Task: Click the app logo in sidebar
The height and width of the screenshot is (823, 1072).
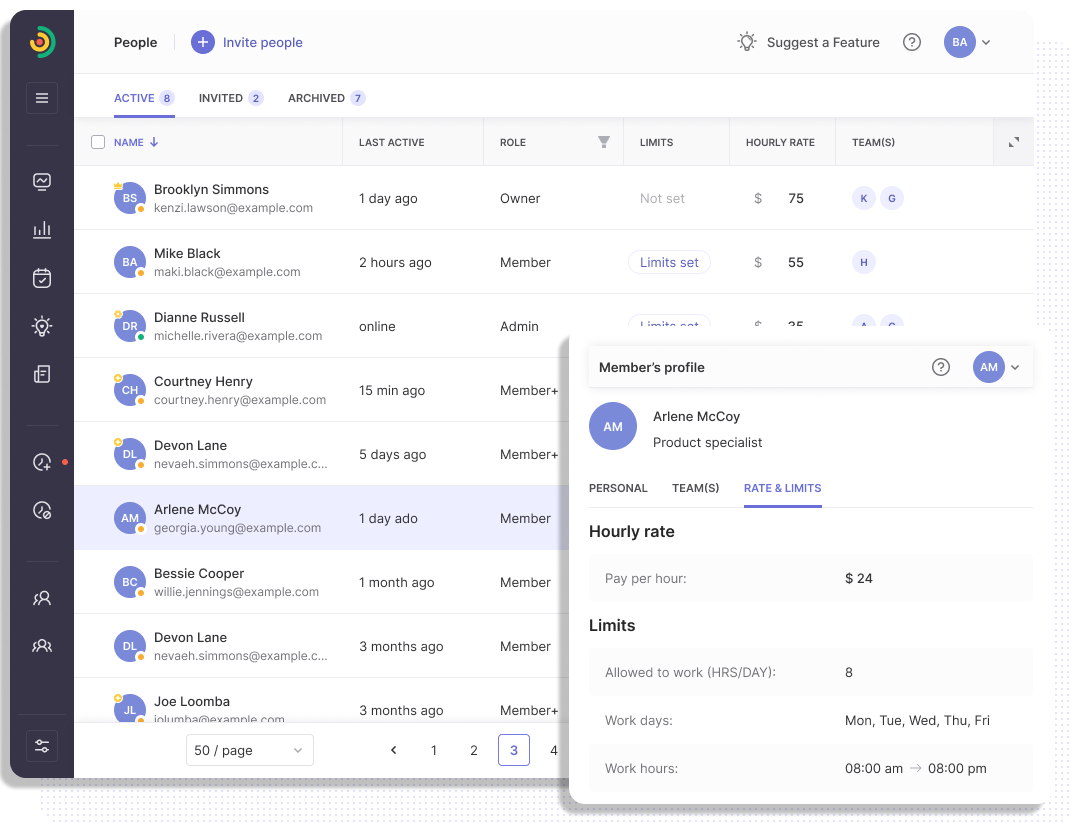Action: click(42, 42)
